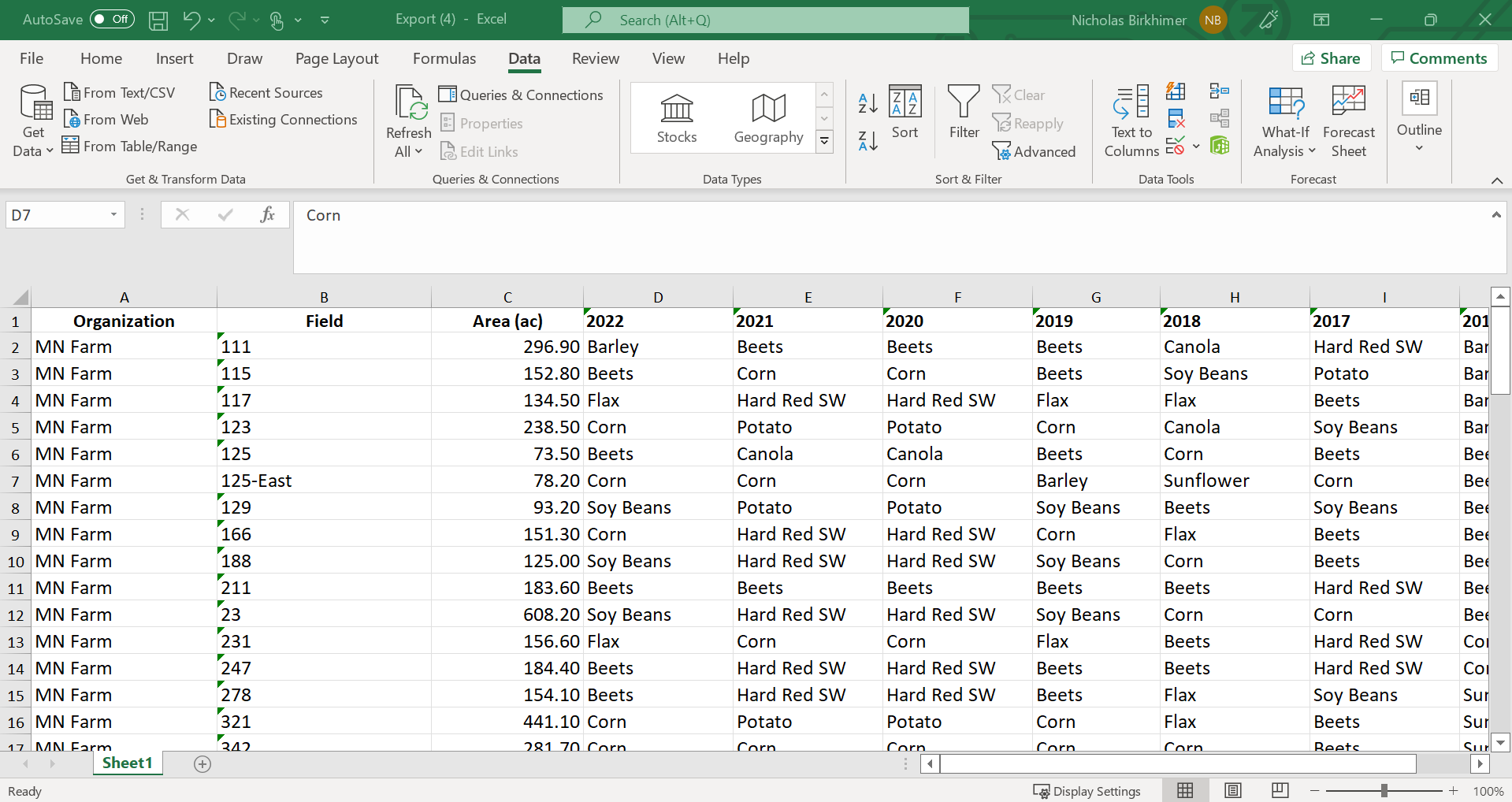The image size is (1512, 802).
Task: Click From Web
Action: tap(106, 119)
